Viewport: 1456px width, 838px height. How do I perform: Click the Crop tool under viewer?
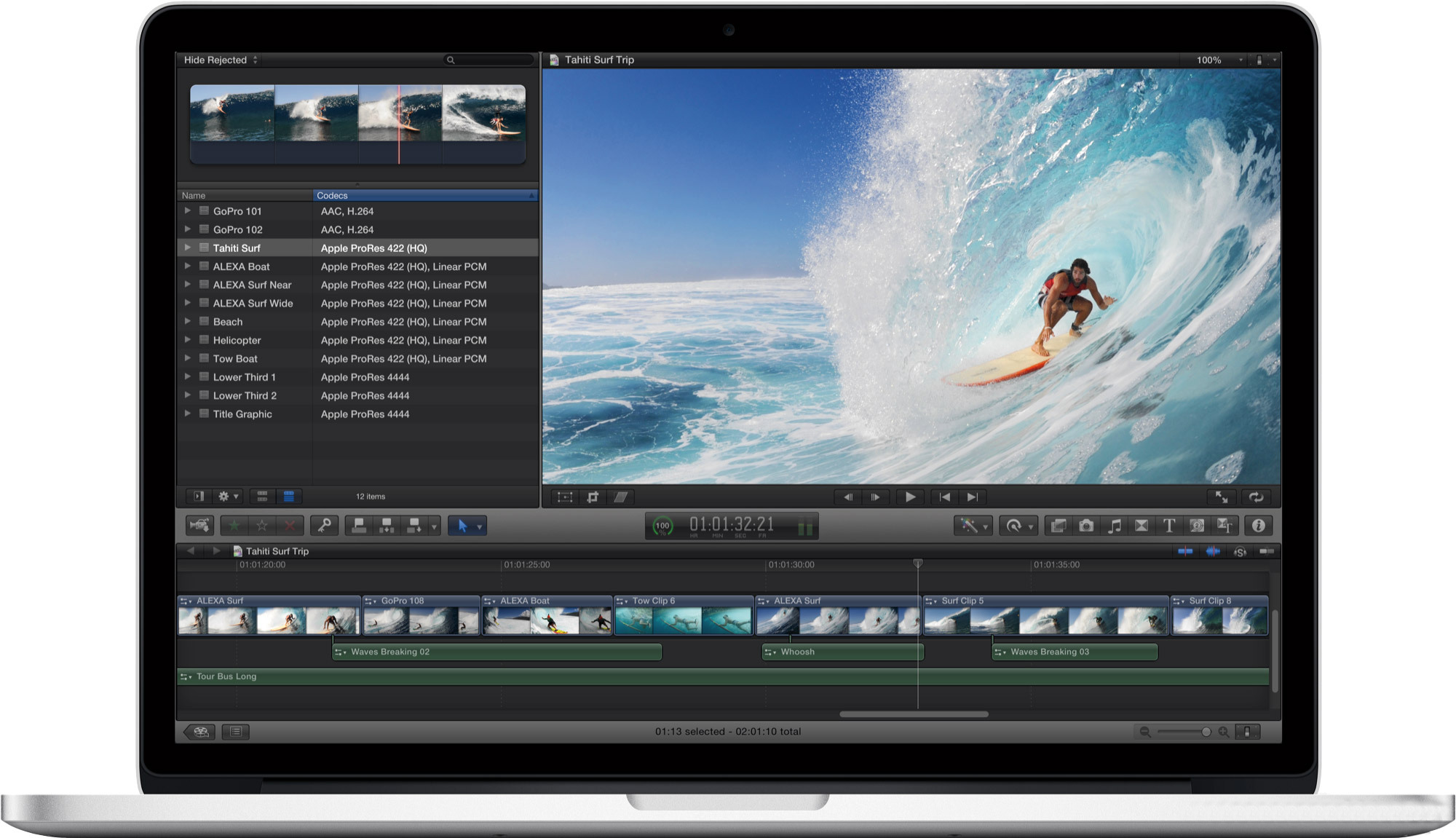(x=593, y=497)
